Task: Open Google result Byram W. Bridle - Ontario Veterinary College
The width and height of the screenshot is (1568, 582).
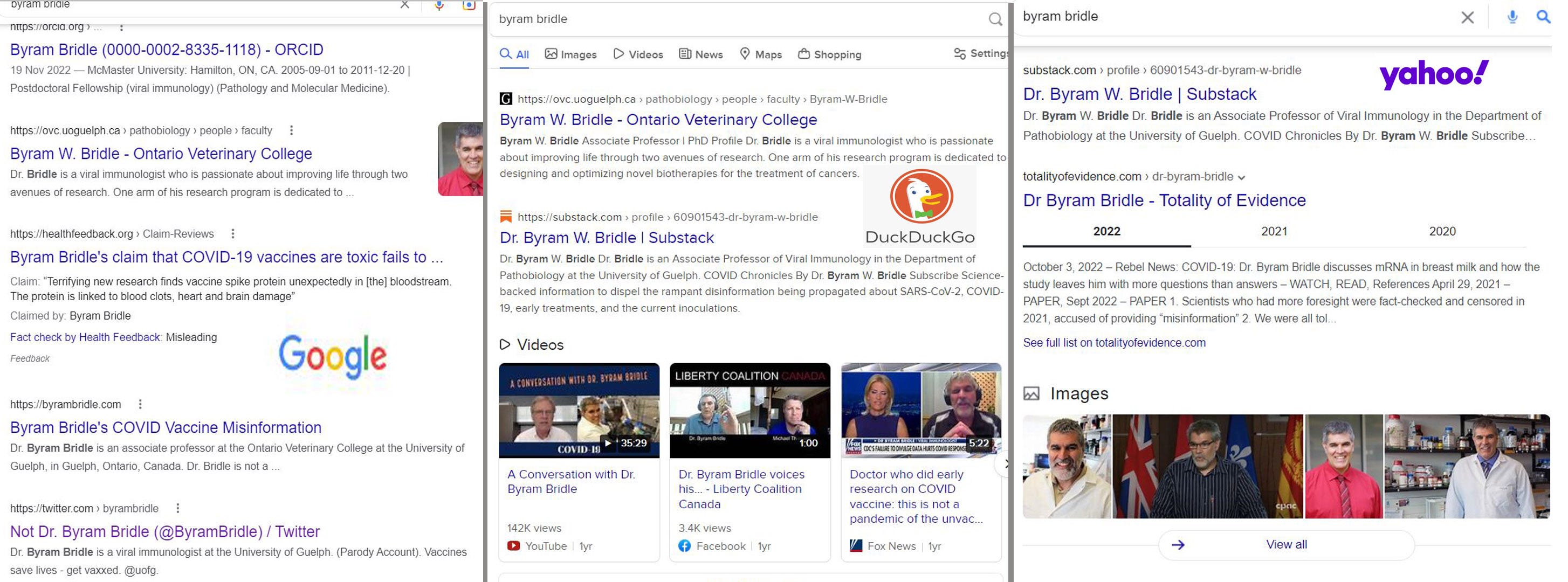Action: pos(161,154)
